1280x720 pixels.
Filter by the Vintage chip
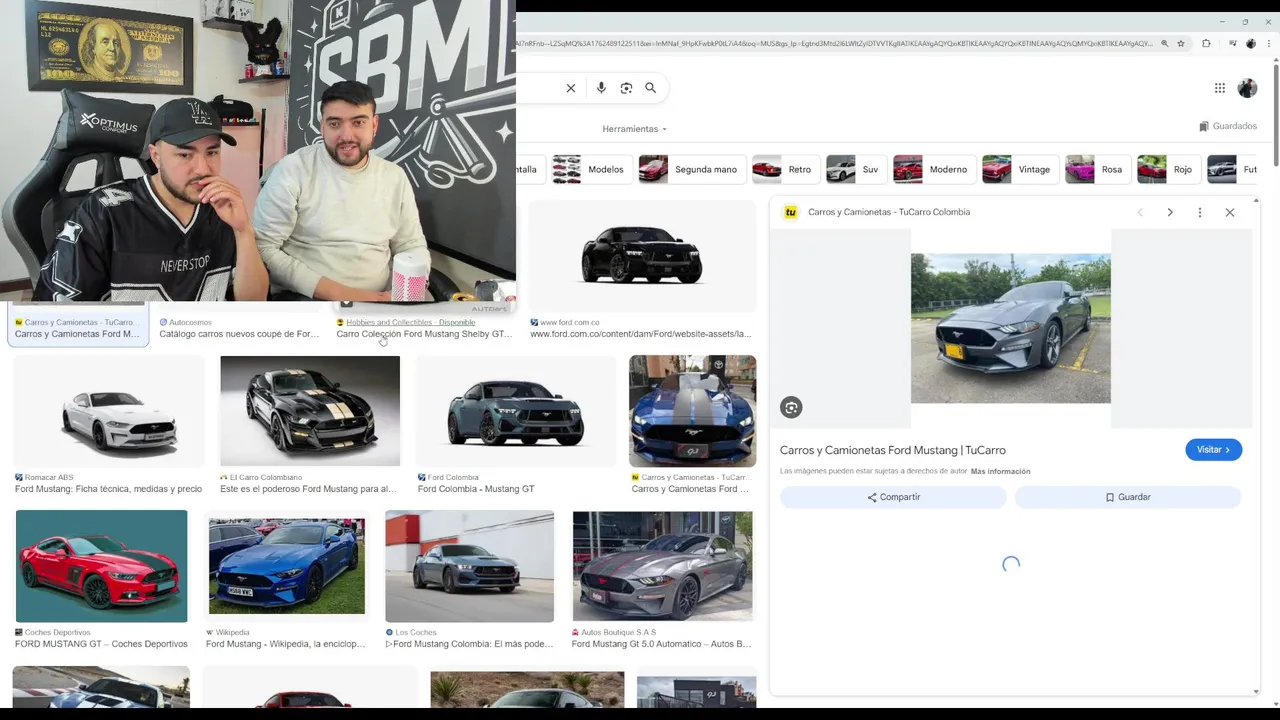click(x=1019, y=169)
